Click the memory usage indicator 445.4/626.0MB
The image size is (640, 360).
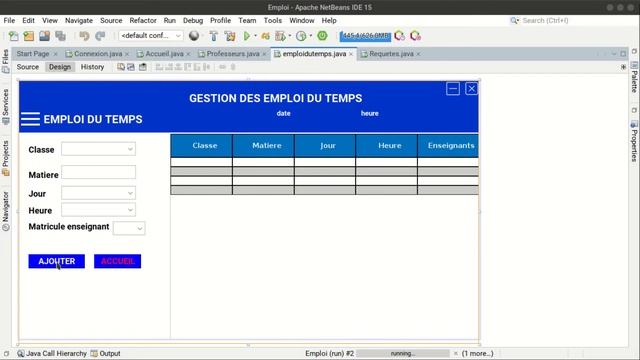click(x=365, y=36)
